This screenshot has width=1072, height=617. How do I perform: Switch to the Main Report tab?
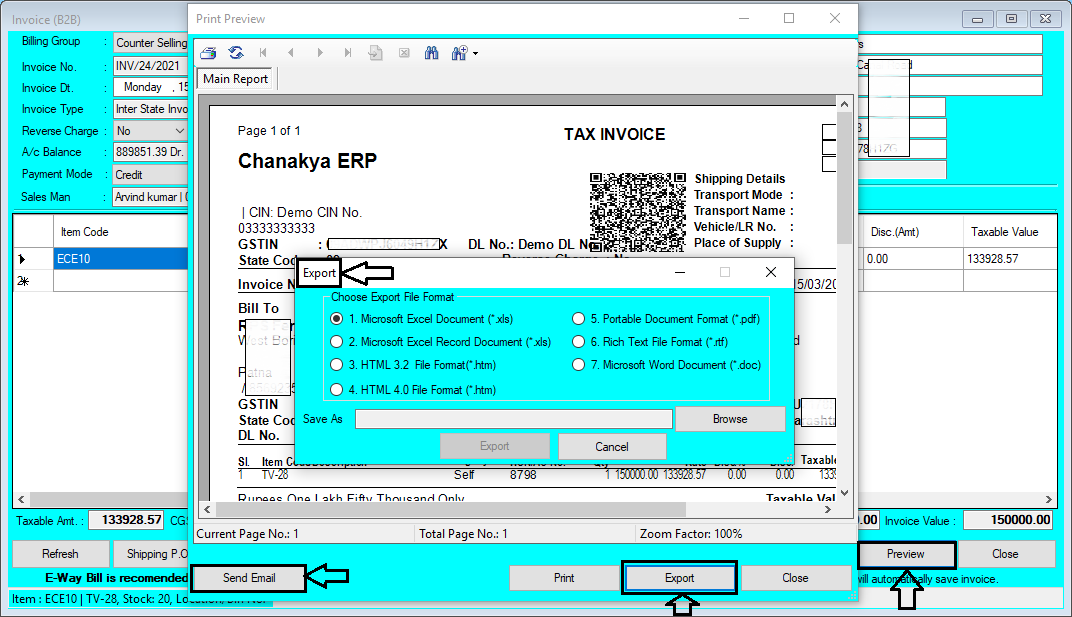pos(234,78)
